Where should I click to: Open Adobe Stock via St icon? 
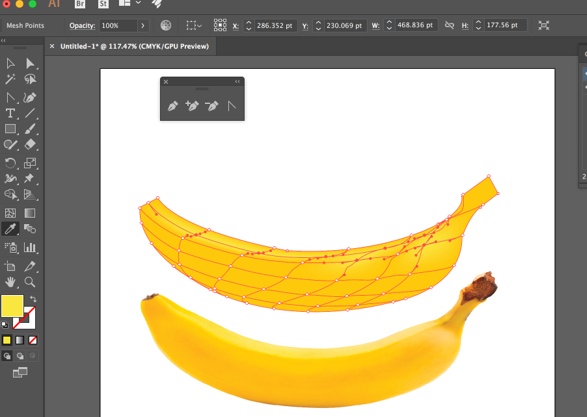coord(103,4)
